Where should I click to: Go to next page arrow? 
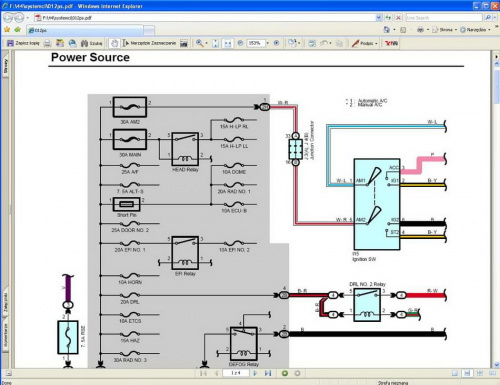(255, 373)
